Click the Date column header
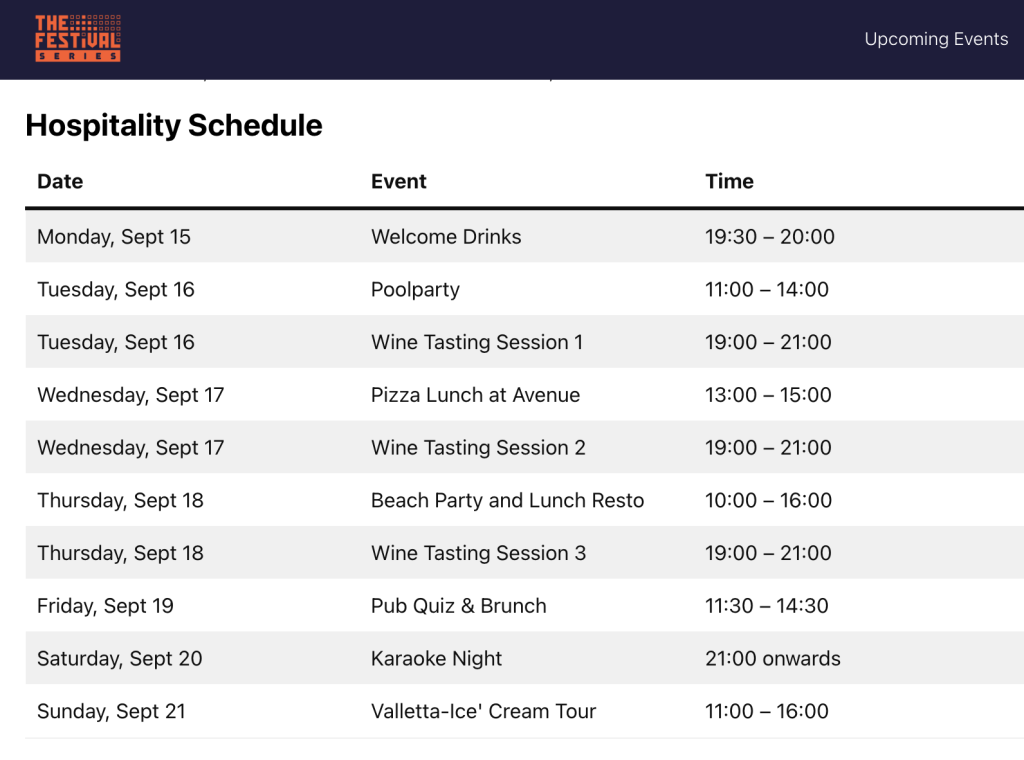The image size is (1024, 760). tap(60, 182)
